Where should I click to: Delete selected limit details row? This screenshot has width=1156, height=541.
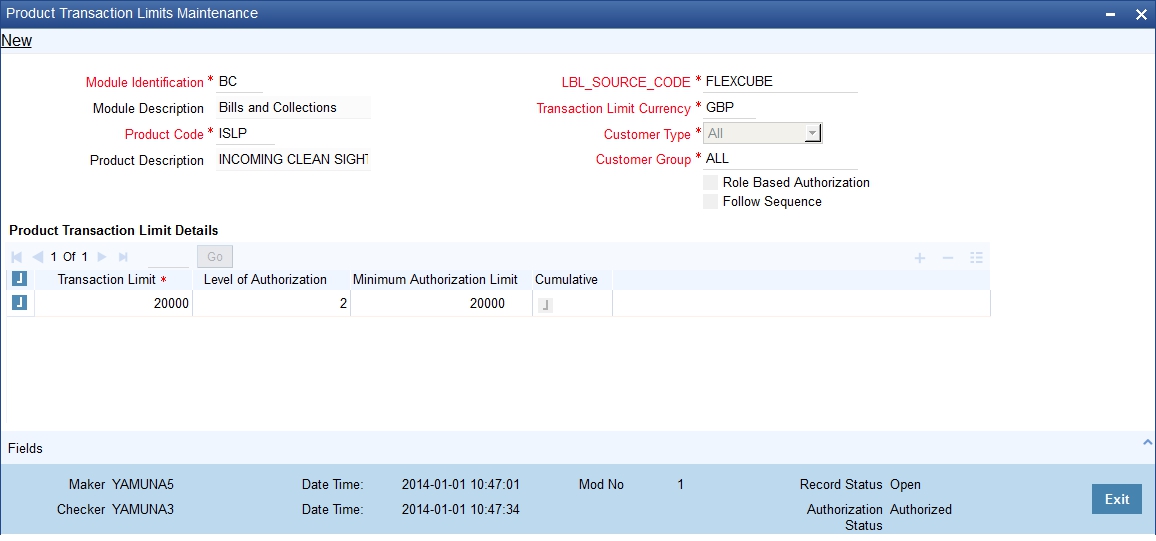coord(948,258)
